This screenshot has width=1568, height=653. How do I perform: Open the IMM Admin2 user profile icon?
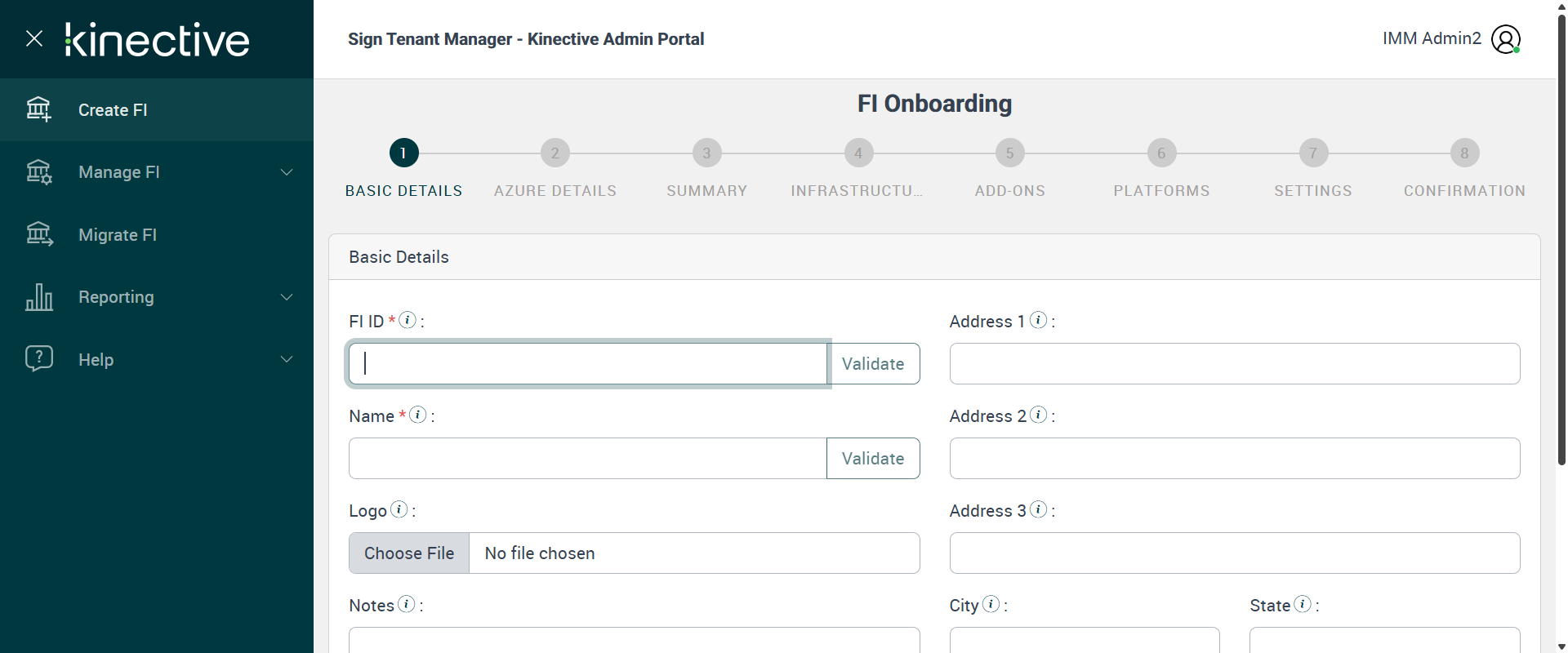[x=1505, y=39]
